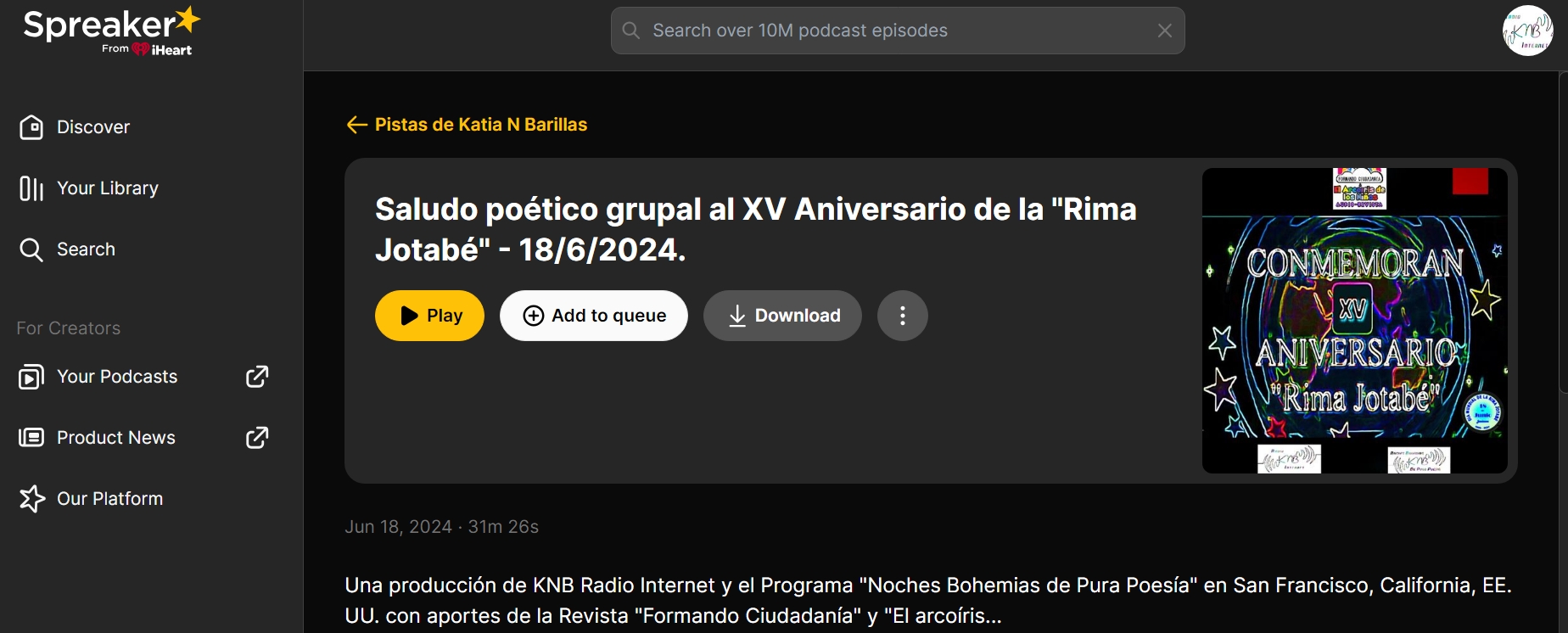This screenshot has width=1568, height=633.
Task: Open the Spreaker home logo
Action: (111, 31)
